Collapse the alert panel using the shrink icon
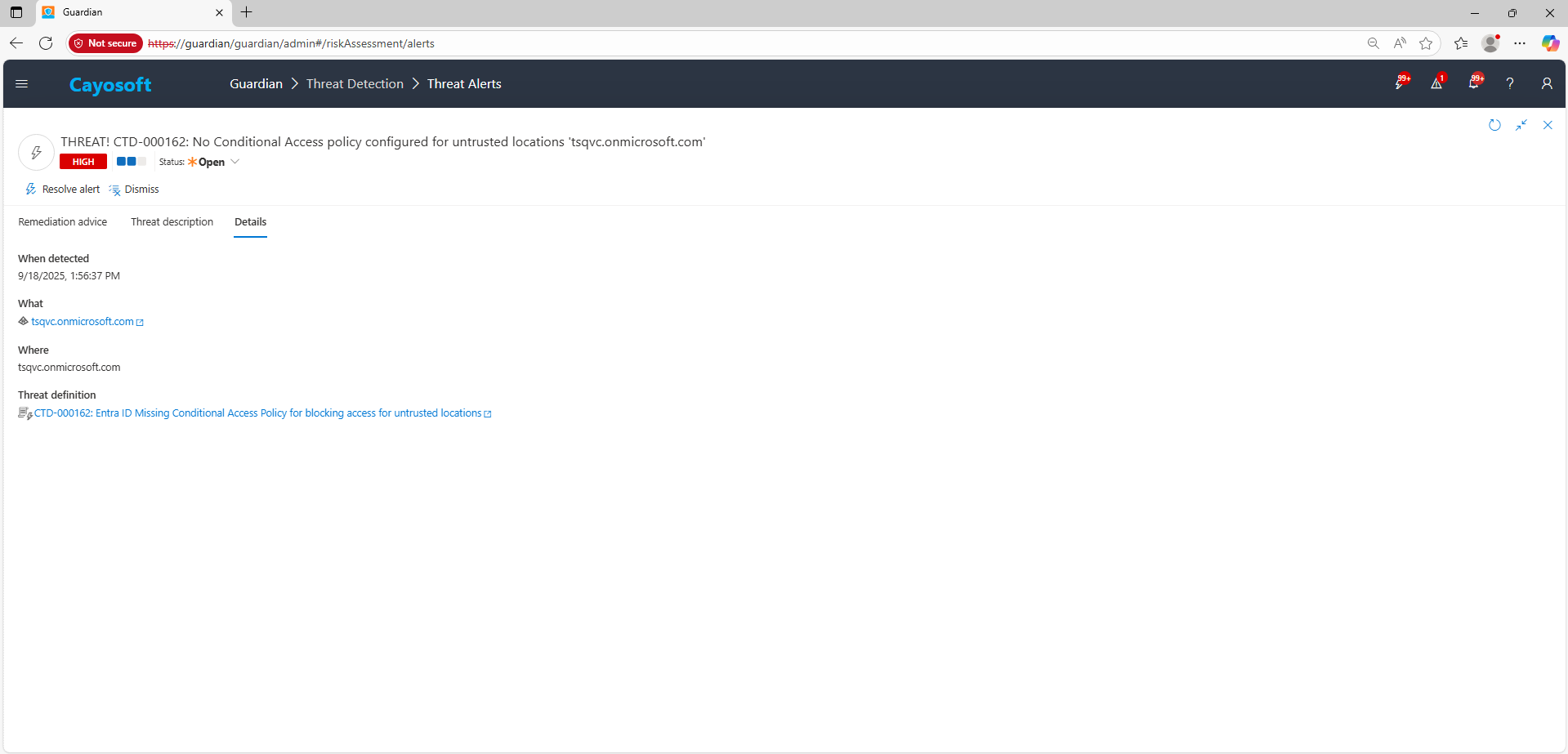1568x754 pixels. click(x=1521, y=125)
